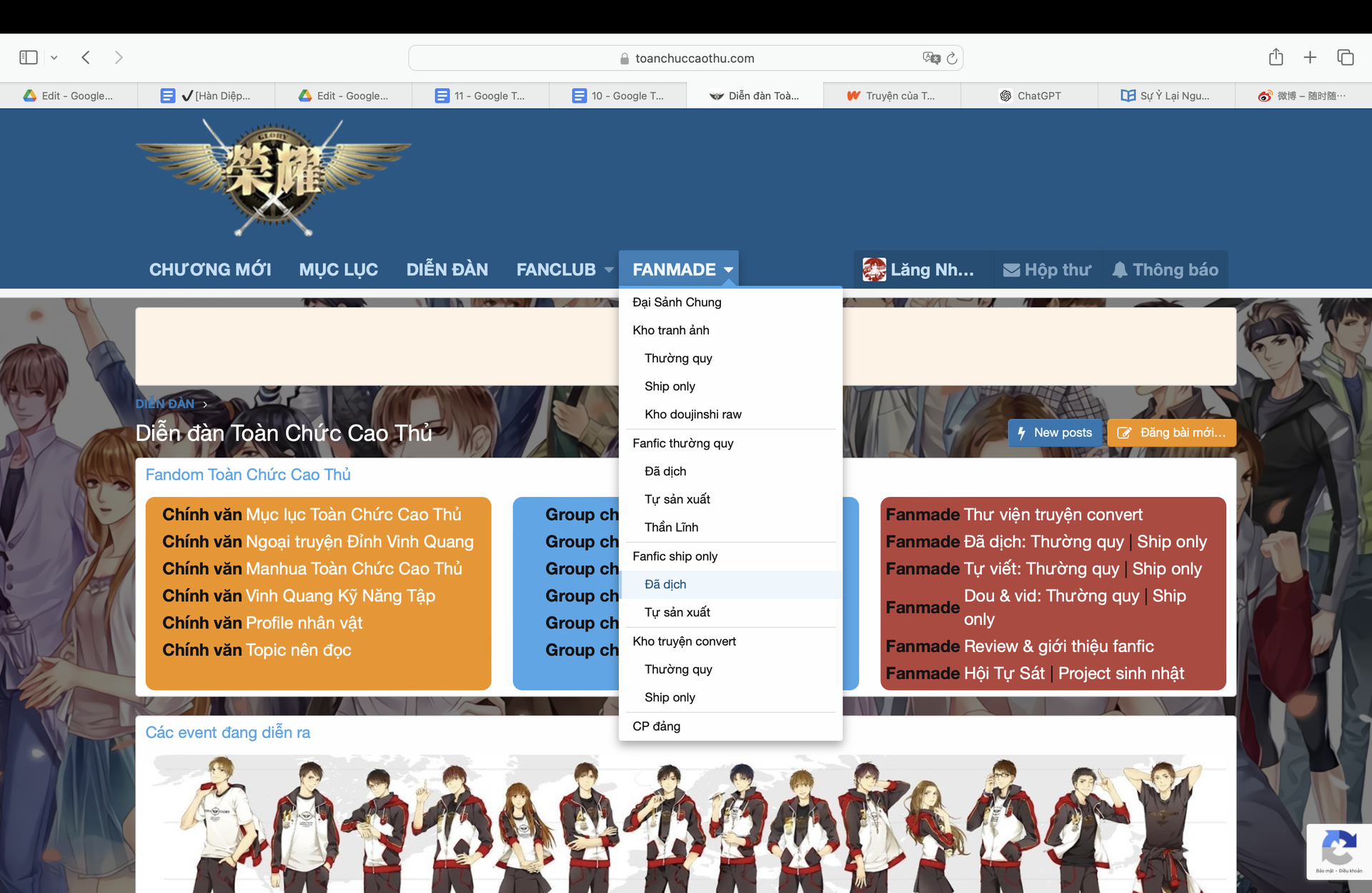
Task: Go back with the back arrow
Action: [x=86, y=57]
